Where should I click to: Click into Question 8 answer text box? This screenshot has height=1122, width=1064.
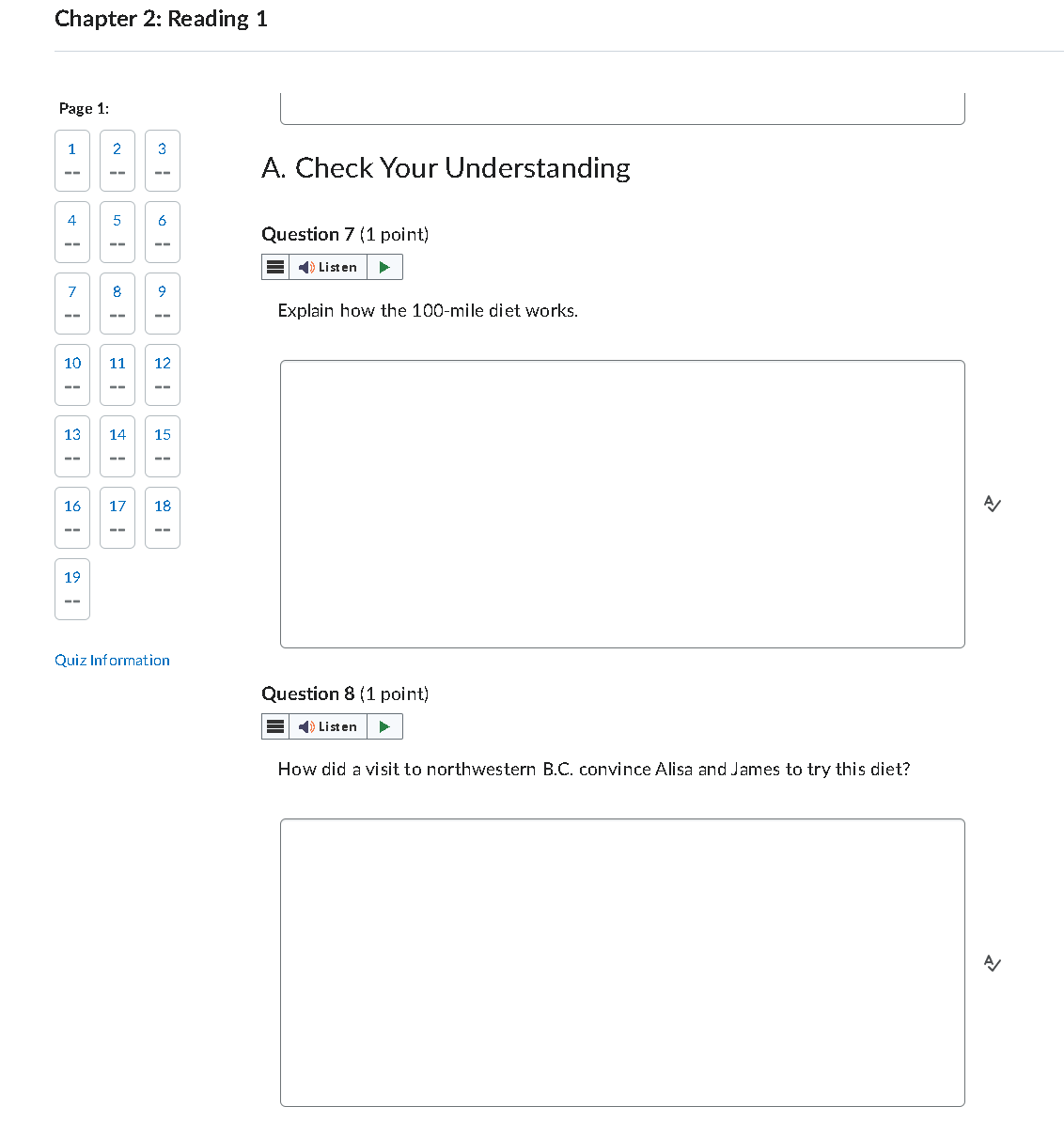click(622, 963)
